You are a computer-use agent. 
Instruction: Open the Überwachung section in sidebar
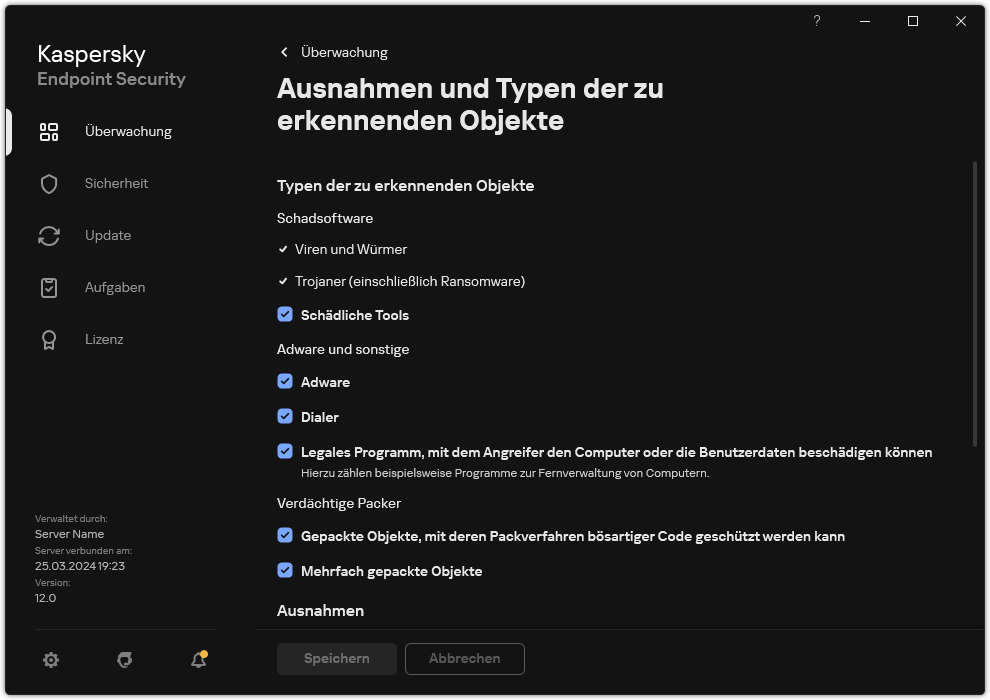click(128, 131)
